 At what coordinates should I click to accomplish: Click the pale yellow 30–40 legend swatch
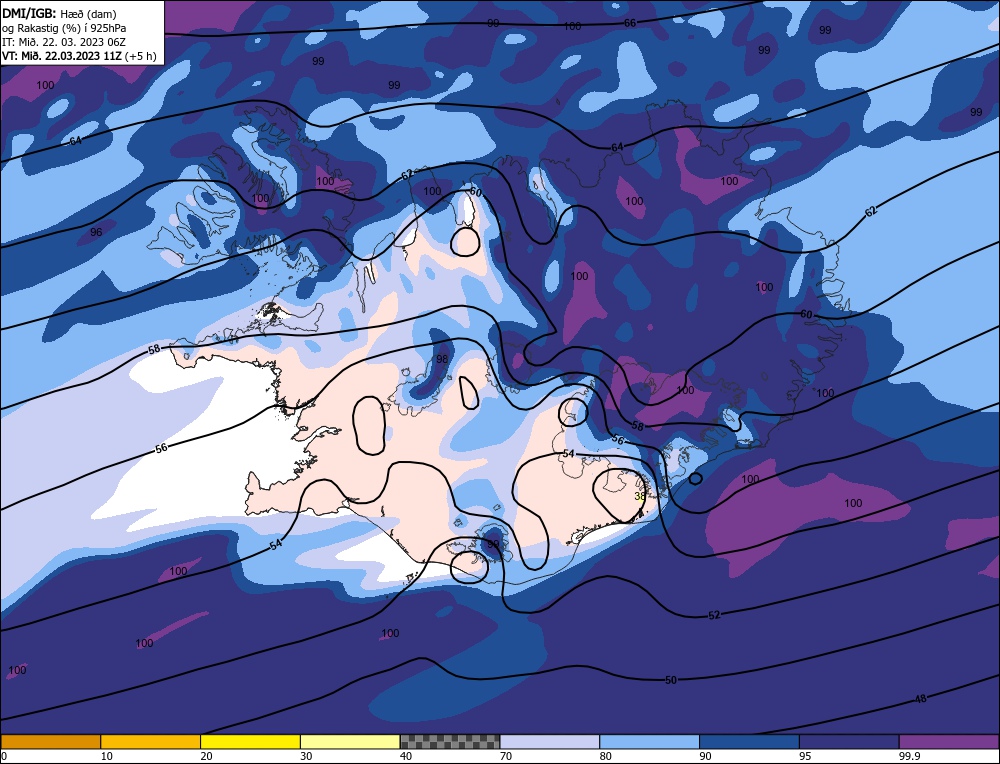pos(350,741)
